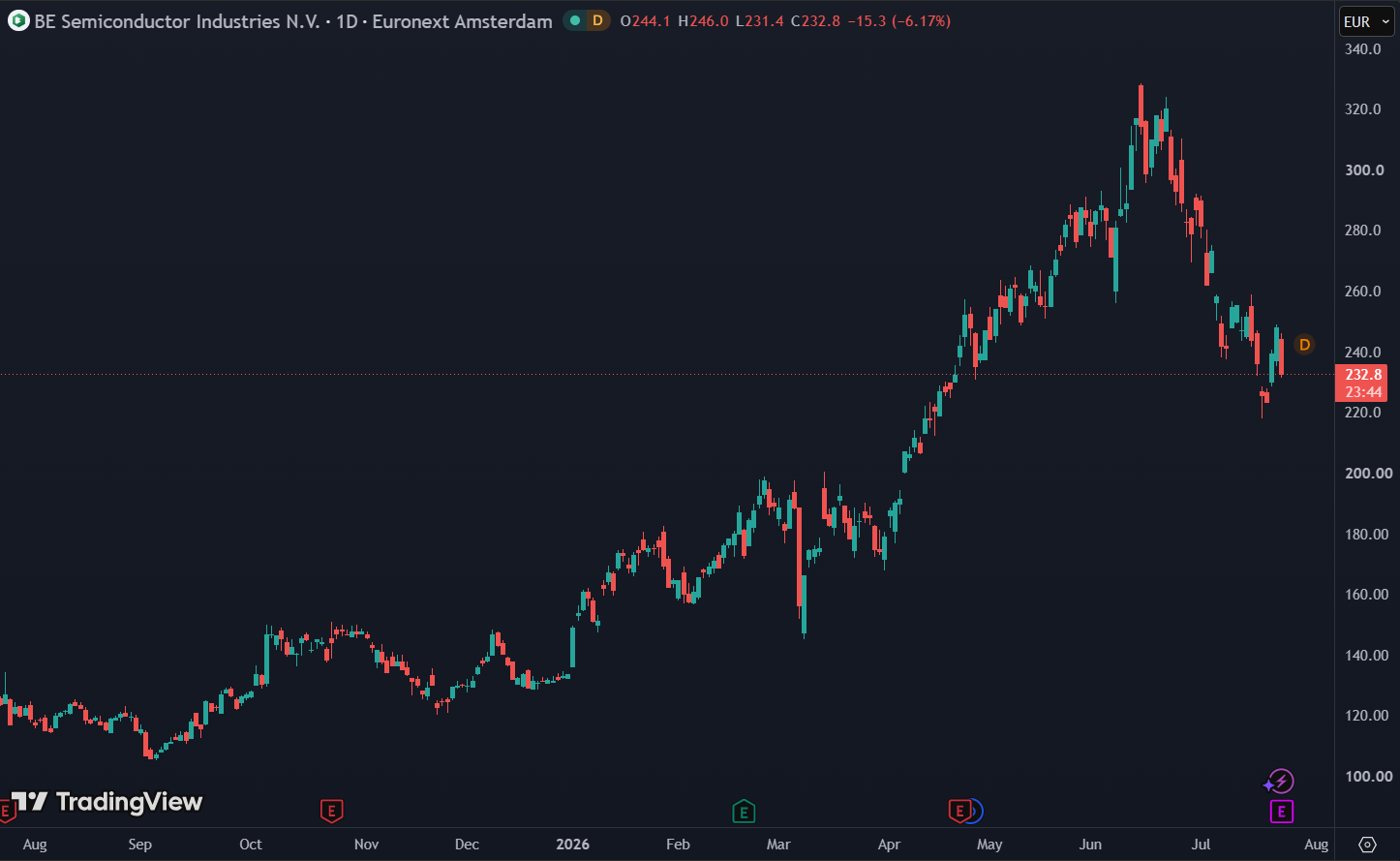1400x861 pixels.
Task: Click the 120.00 price axis label
Action: pos(1366,716)
